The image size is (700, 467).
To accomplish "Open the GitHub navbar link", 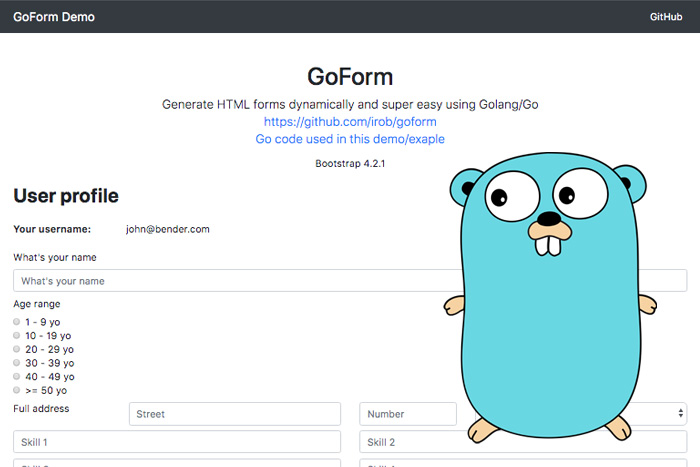I will pyautogui.click(x=666, y=17).
